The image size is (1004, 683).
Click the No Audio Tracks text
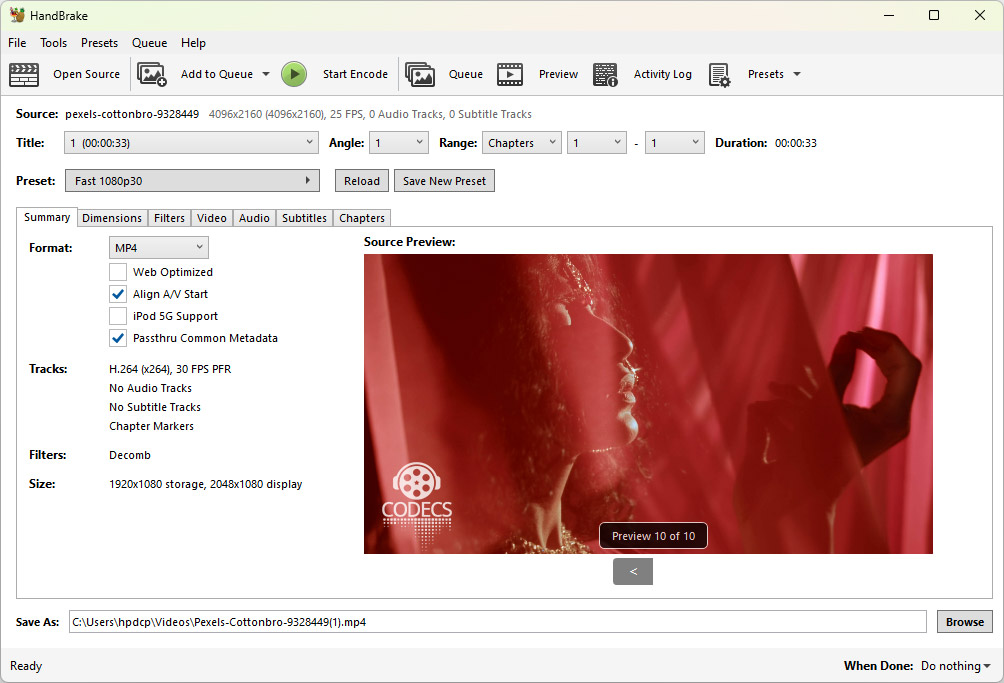[150, 388]
